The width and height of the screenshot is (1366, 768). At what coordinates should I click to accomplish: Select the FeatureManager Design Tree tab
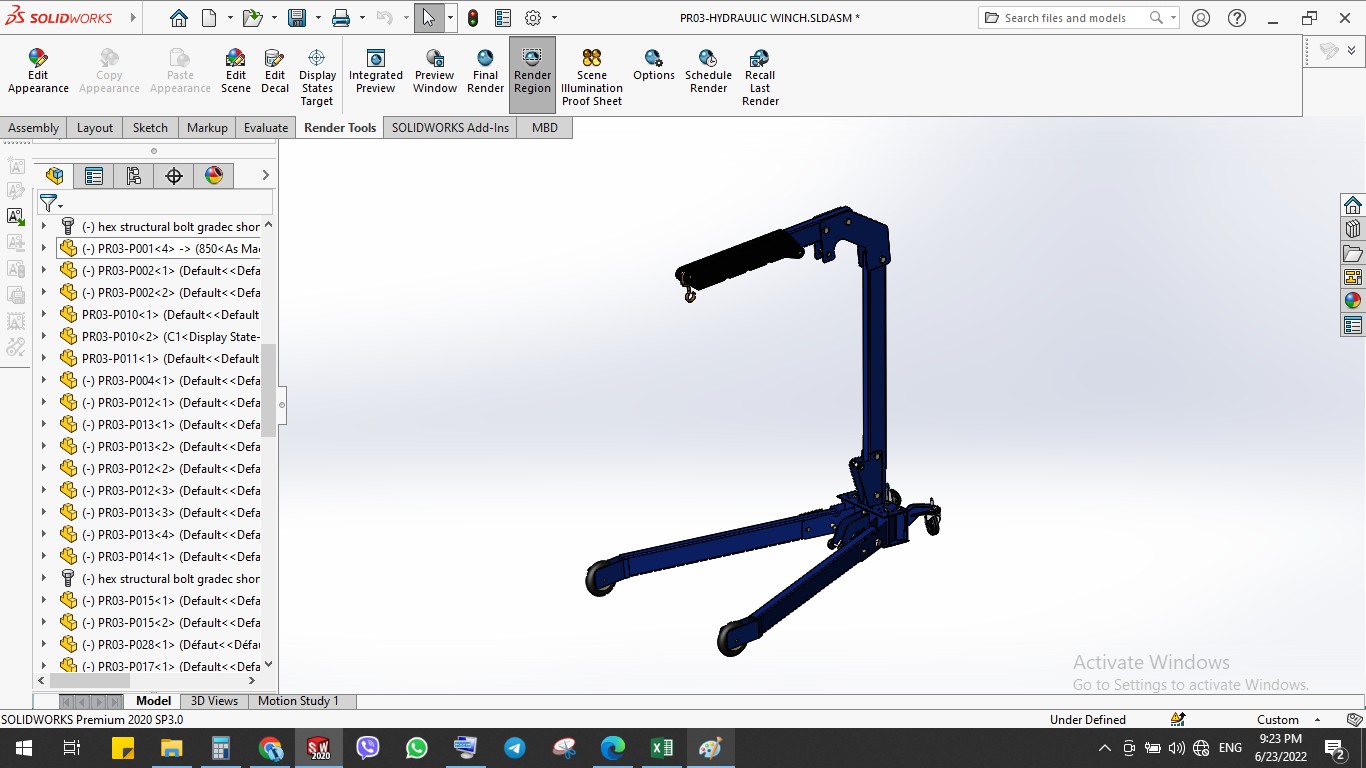click(x=55, y=176)
